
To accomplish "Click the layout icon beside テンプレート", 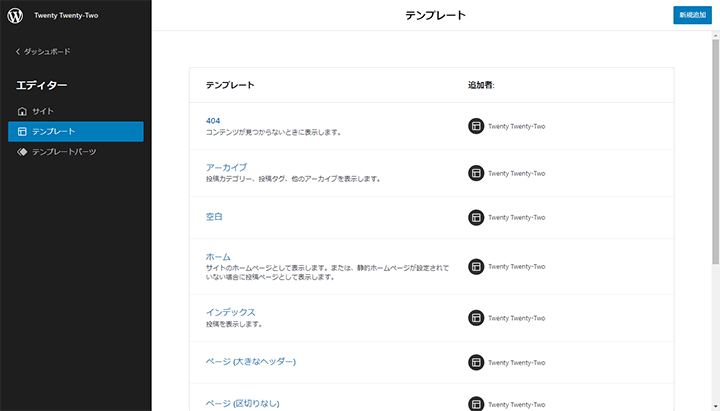I will (22, 131).
